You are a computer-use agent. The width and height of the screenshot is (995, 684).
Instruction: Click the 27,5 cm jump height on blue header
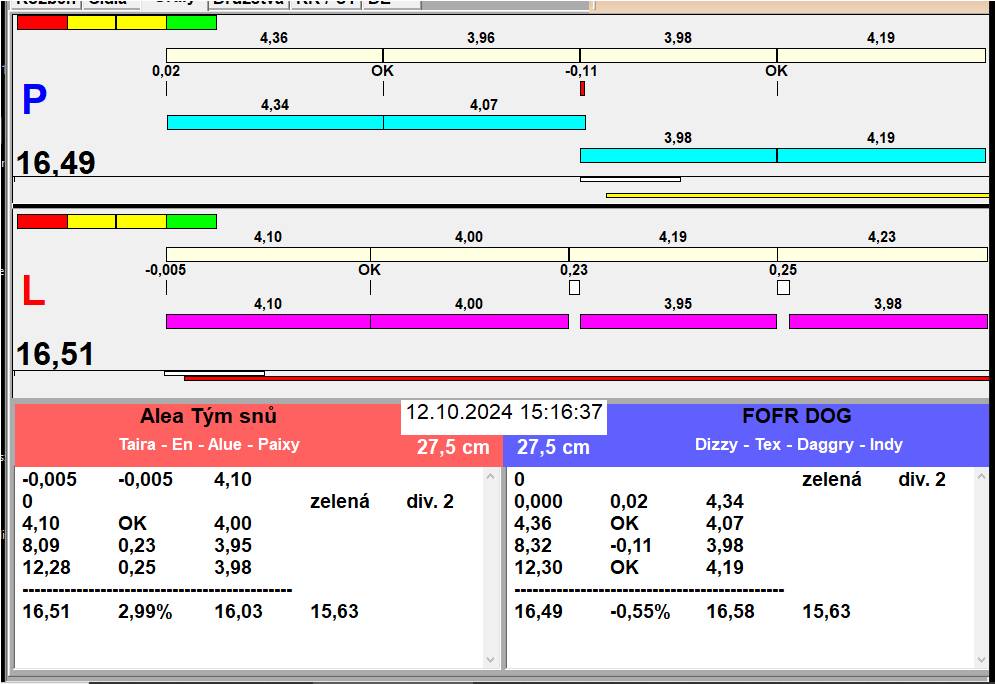[553, 447]
